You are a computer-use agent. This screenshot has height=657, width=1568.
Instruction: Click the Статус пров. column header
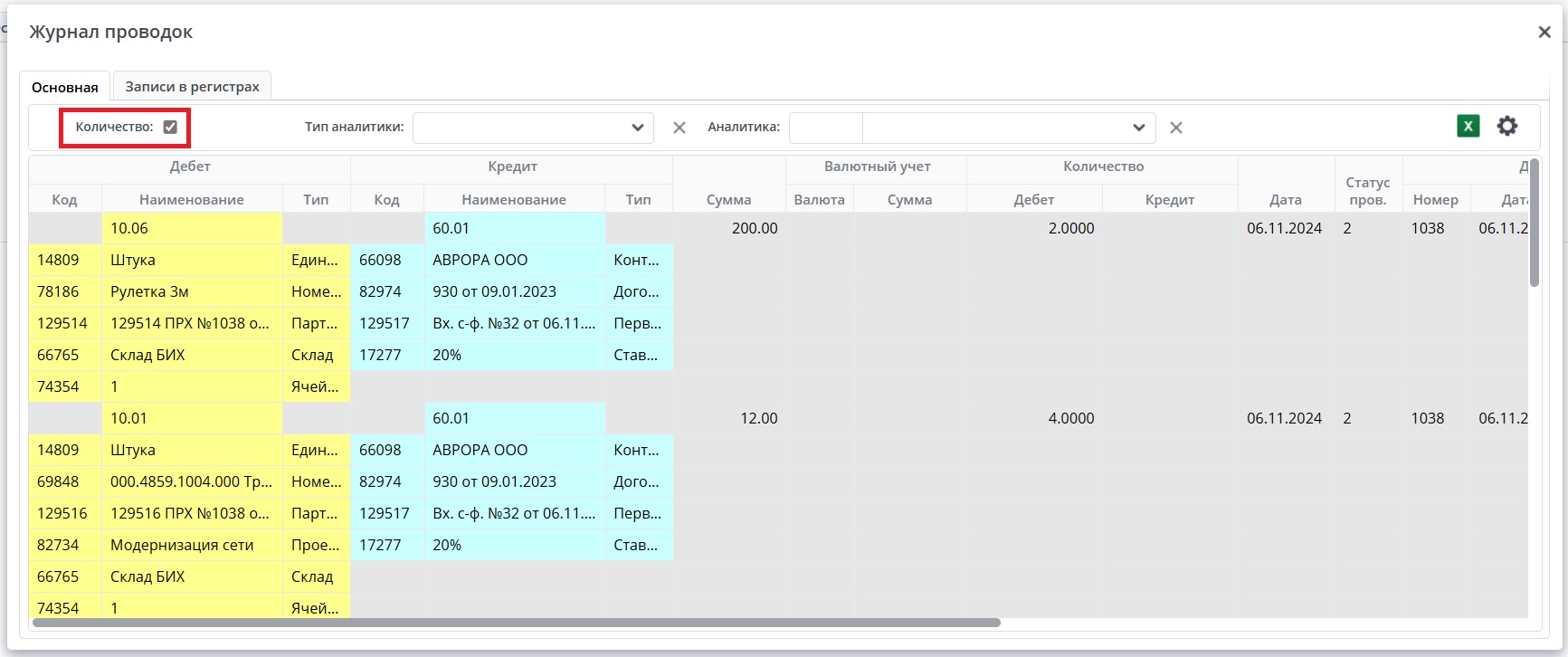coord(1367,190)
